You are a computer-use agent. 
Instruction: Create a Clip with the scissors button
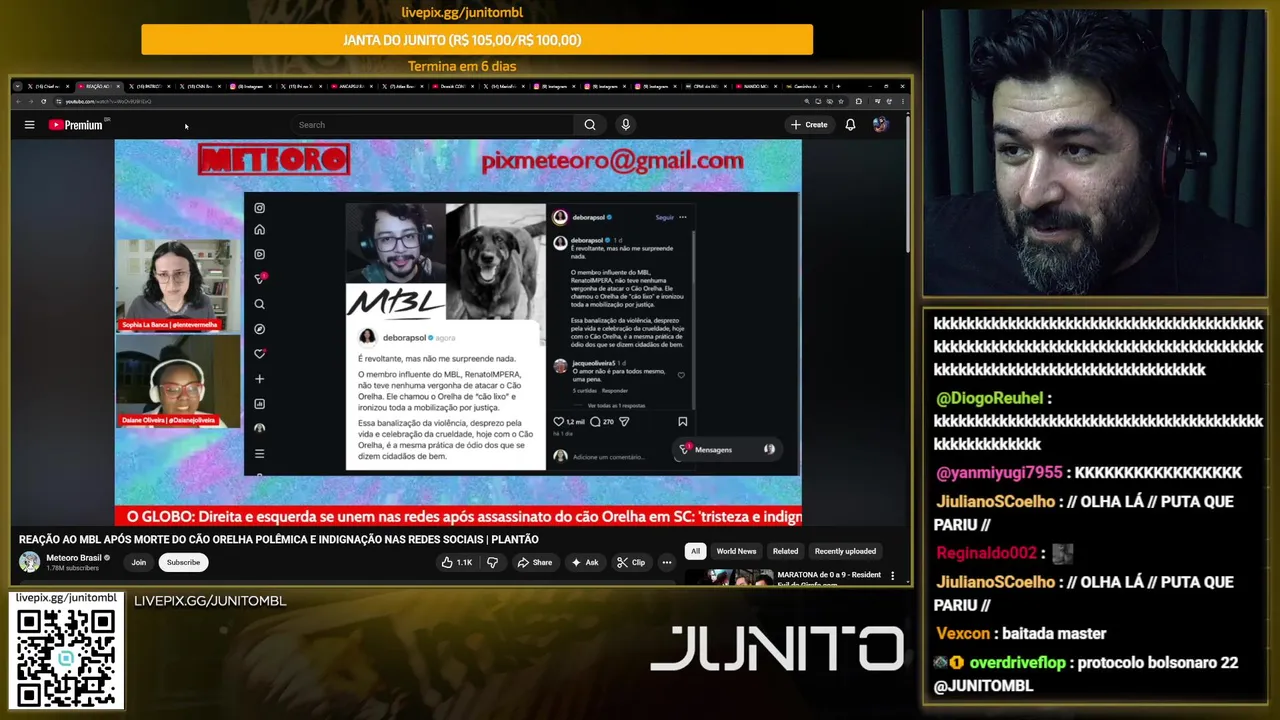coord(631,562)
